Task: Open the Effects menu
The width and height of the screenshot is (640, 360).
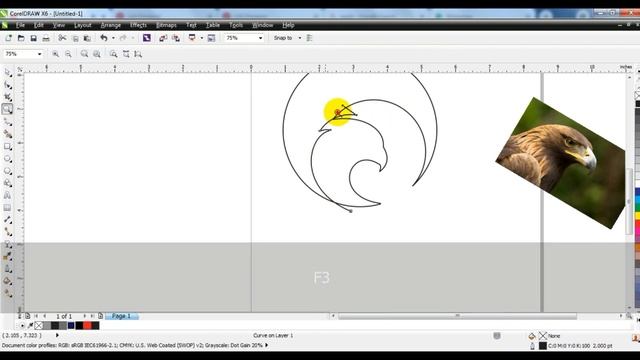Action: tap(138, 25)
